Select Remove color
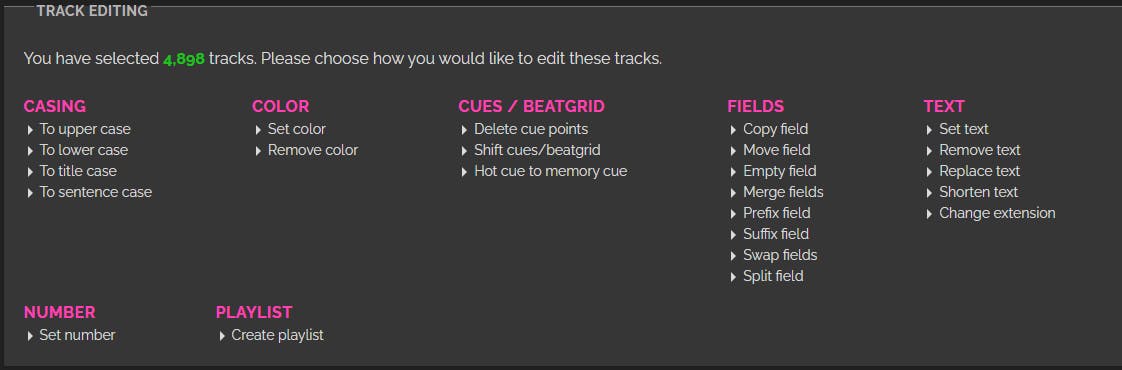This screenshot has width=1122, height=370. 313,150
